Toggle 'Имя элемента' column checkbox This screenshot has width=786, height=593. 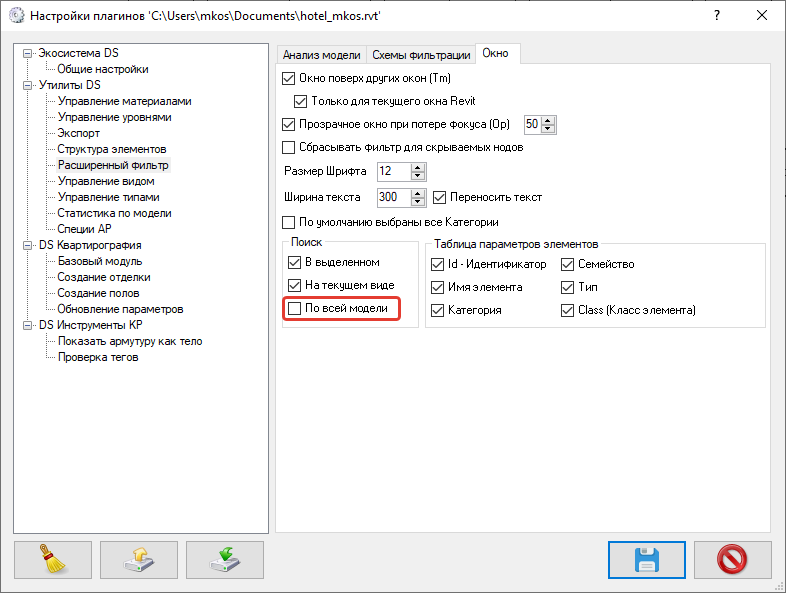click(x=437, y=287)
